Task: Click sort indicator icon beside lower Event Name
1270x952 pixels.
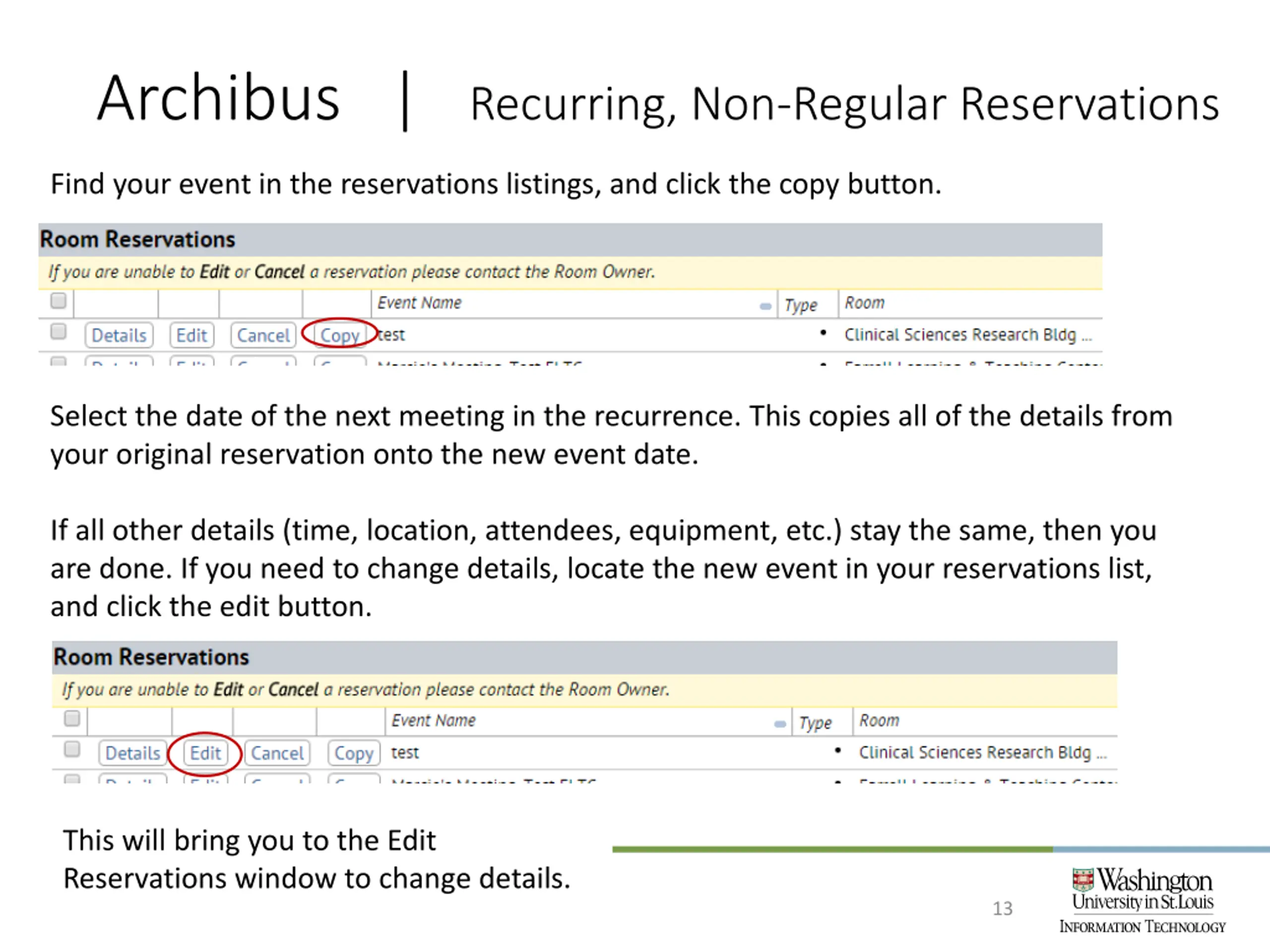Action: [780, 723]
